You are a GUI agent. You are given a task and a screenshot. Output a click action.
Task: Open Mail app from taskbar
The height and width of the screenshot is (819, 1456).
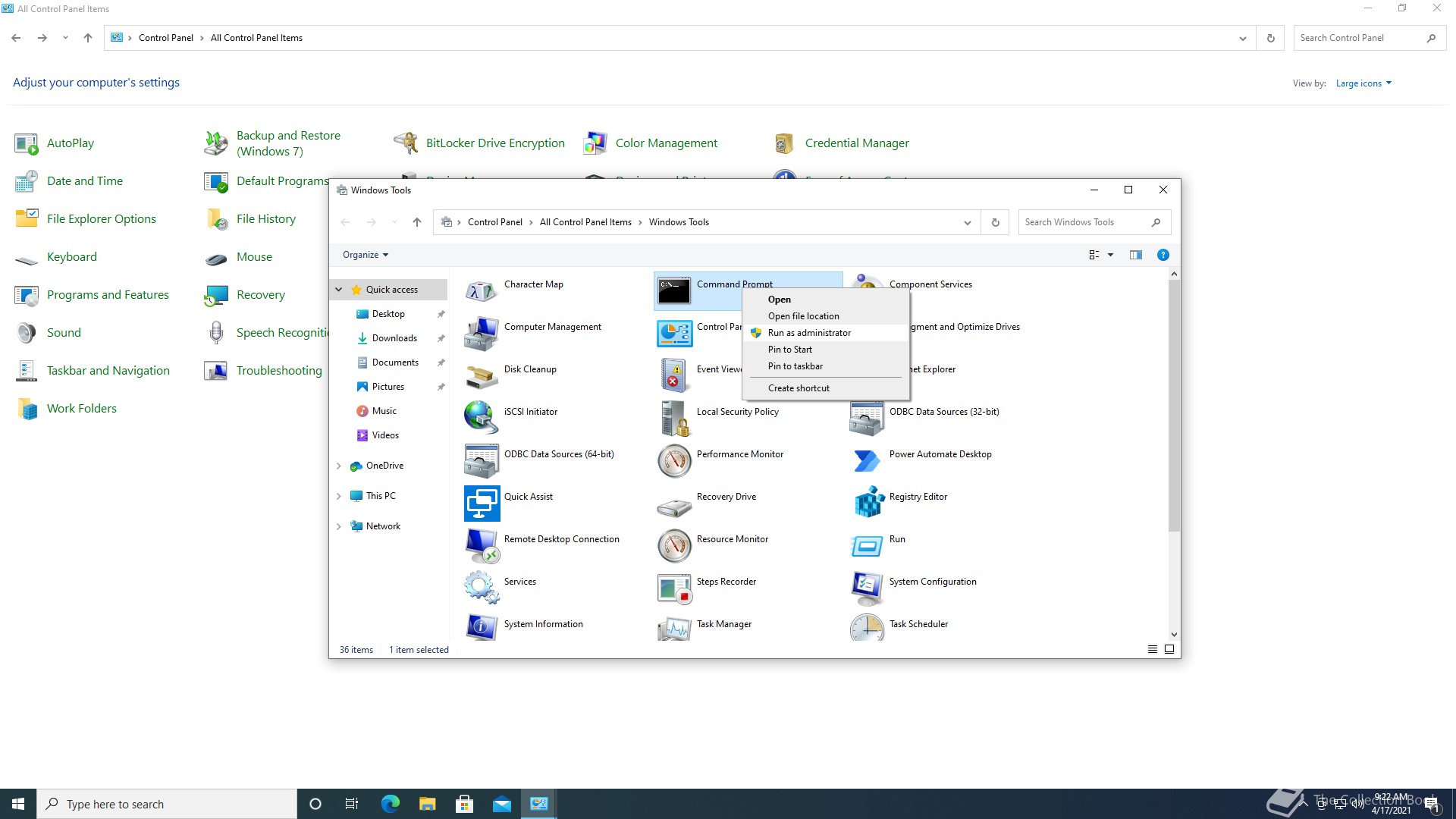[501, 804]
